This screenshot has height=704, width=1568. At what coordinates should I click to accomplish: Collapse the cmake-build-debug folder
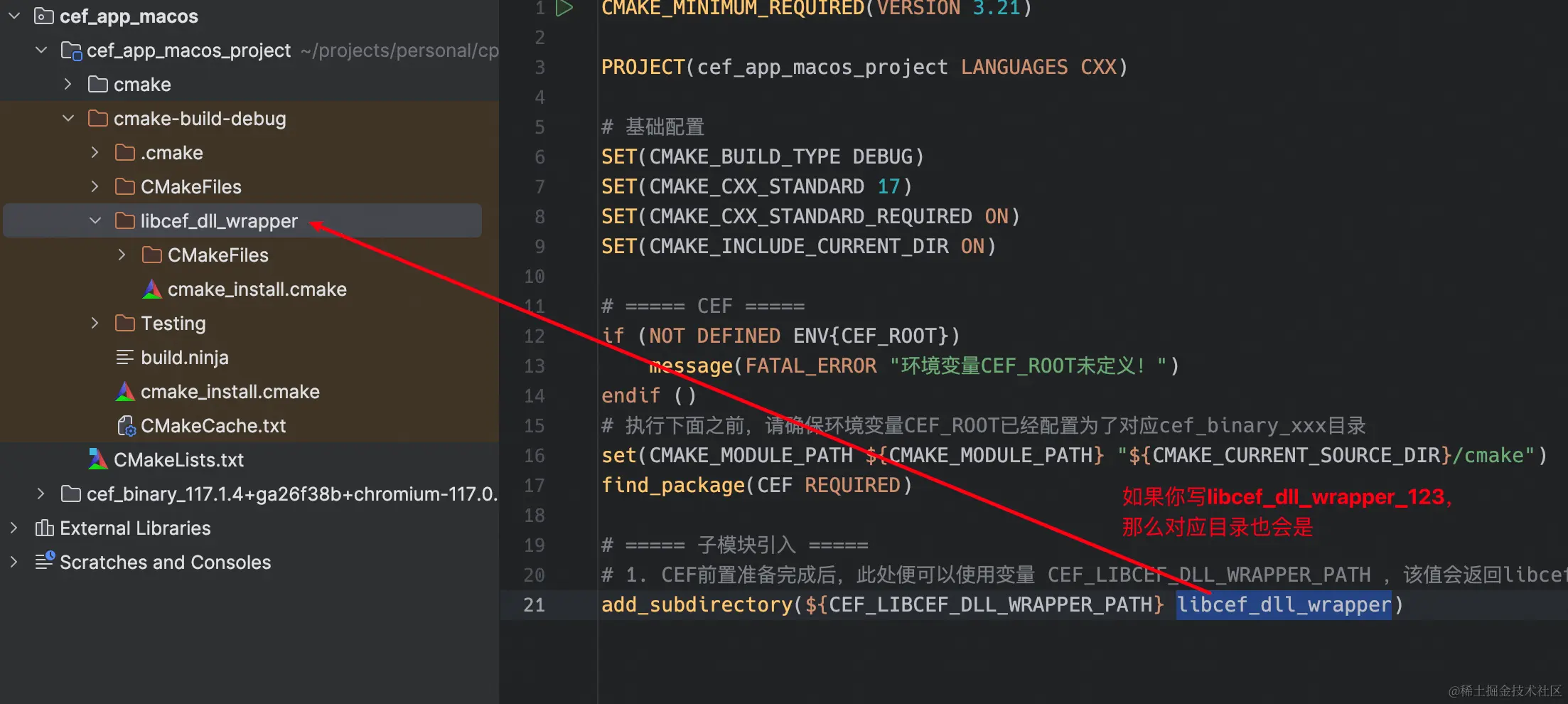pos(68,118)
